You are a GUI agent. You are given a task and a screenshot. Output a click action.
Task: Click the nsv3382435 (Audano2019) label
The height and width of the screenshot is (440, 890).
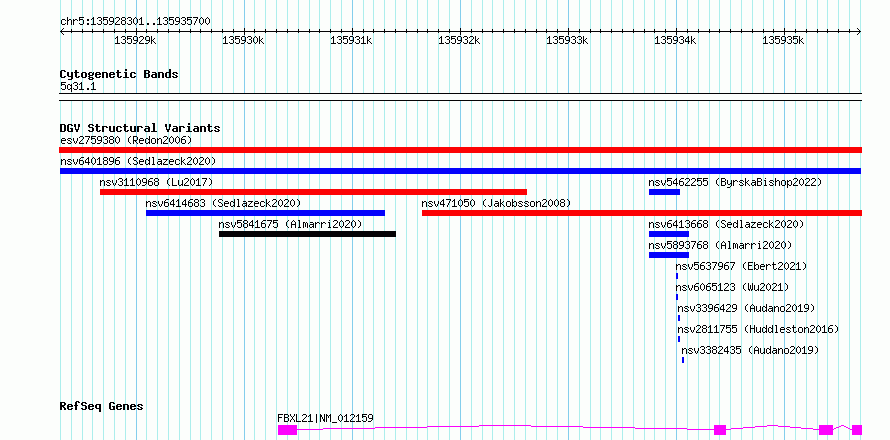click(750, 350)
